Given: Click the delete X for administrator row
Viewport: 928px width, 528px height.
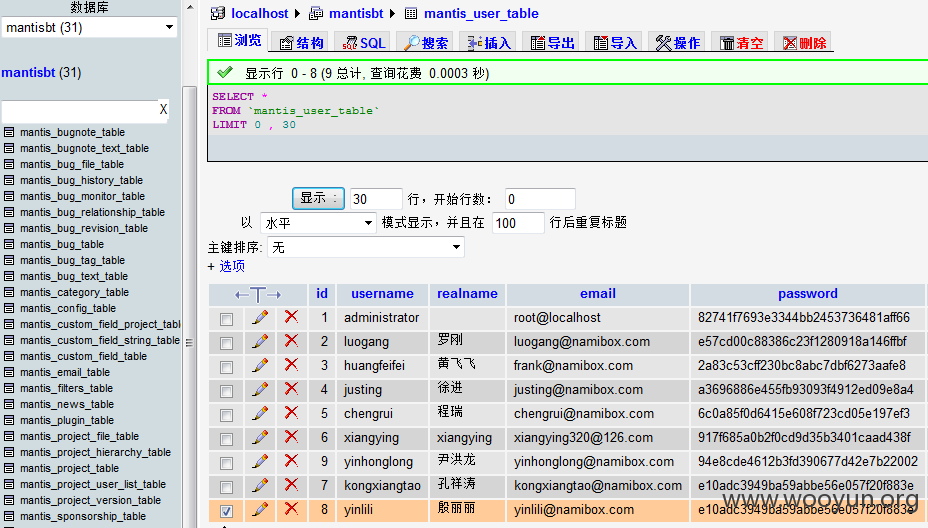Looking at the screenshot, I should [291, 317].
